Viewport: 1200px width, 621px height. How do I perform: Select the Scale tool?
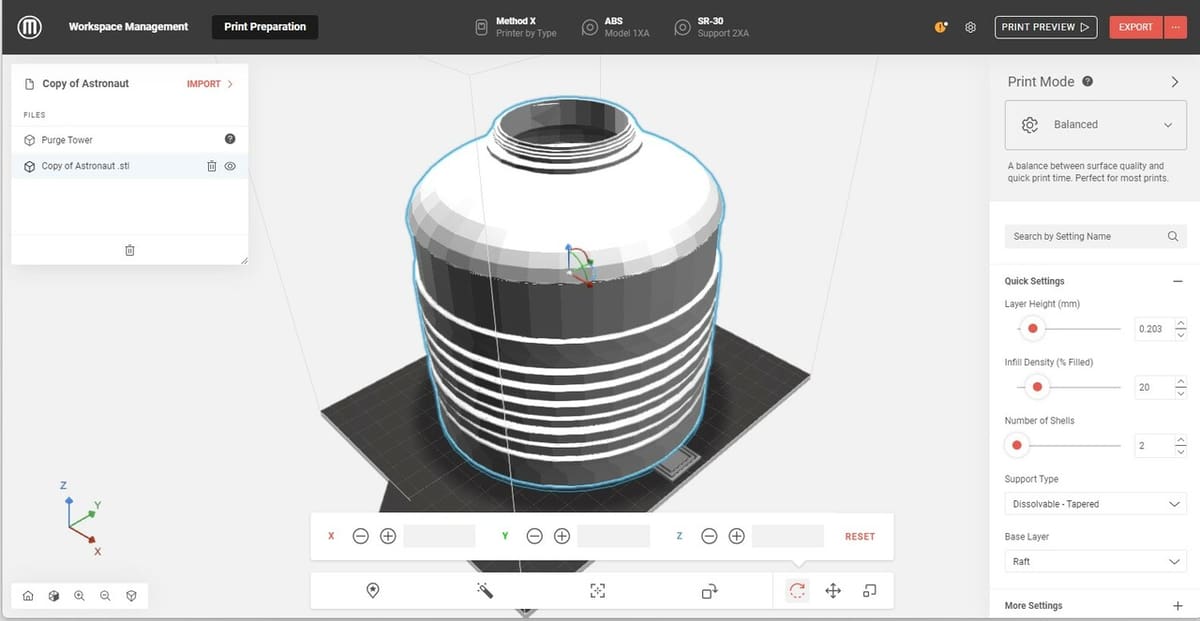pos(869,591)
